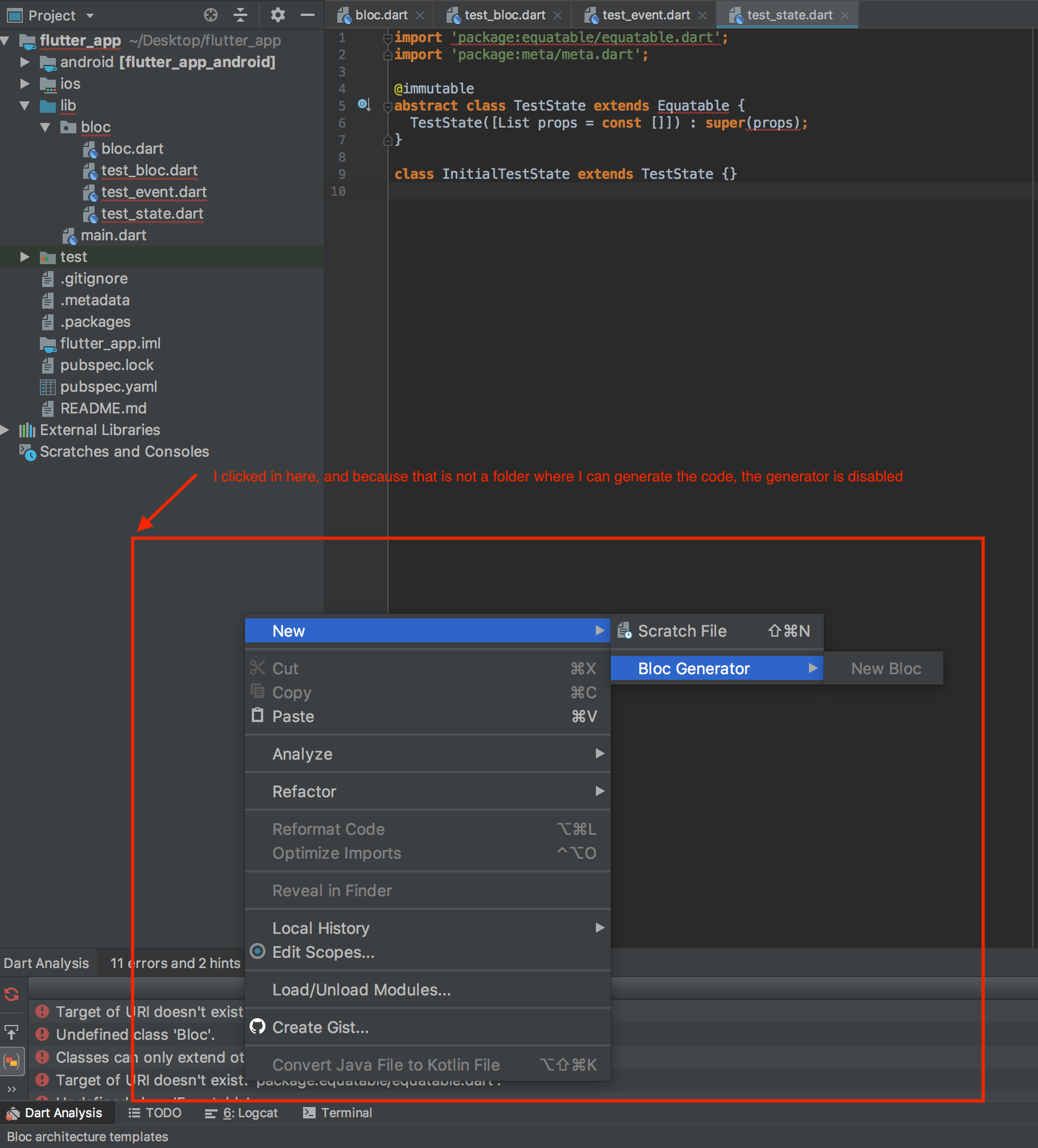Open Bloc Generator submenu
Viewport: 1038px width, 1148px height.
pyautogui.click(x=717, y=669)
